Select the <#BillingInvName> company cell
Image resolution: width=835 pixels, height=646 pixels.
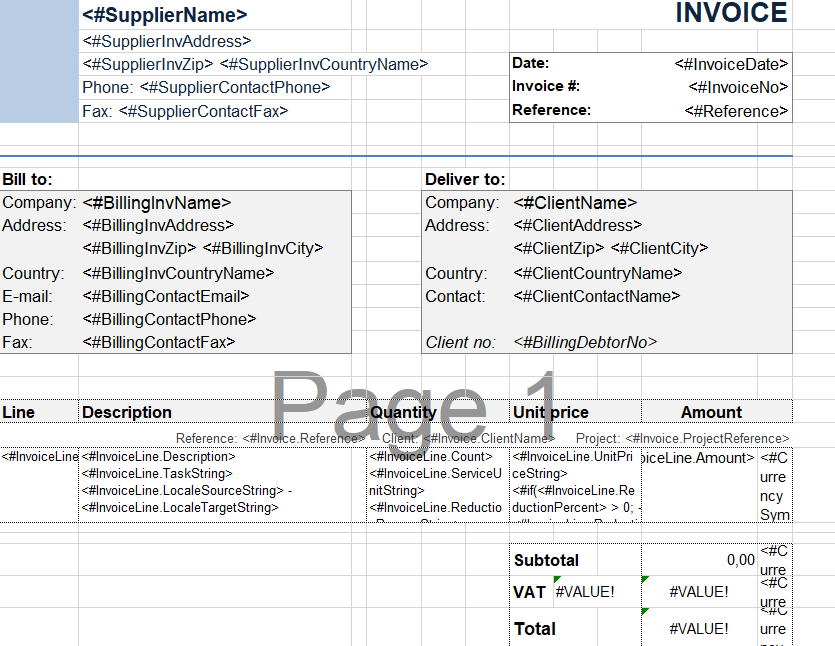[x=156, y=203]
